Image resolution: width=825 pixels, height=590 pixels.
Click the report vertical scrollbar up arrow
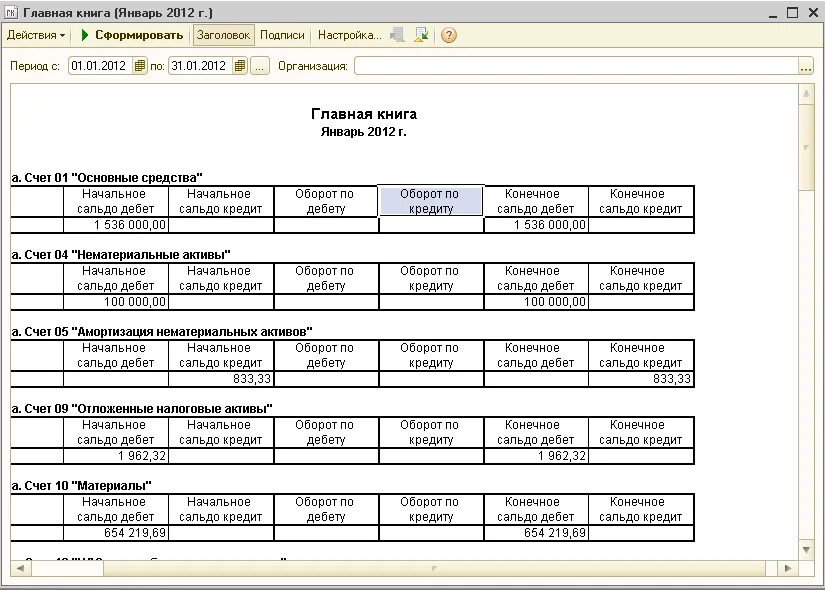pyautogui.click(x=806, y=94)
